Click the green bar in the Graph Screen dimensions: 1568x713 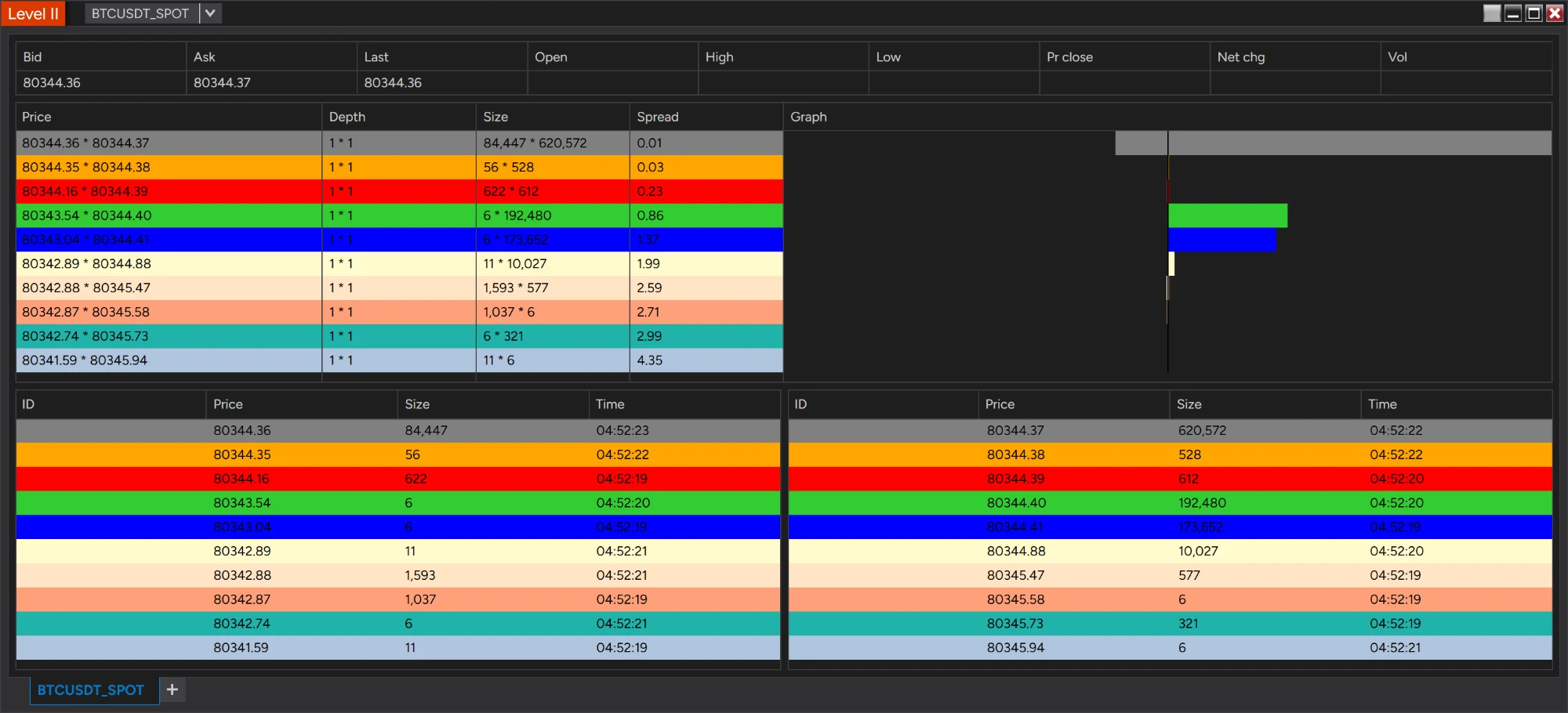(1228, 215)
